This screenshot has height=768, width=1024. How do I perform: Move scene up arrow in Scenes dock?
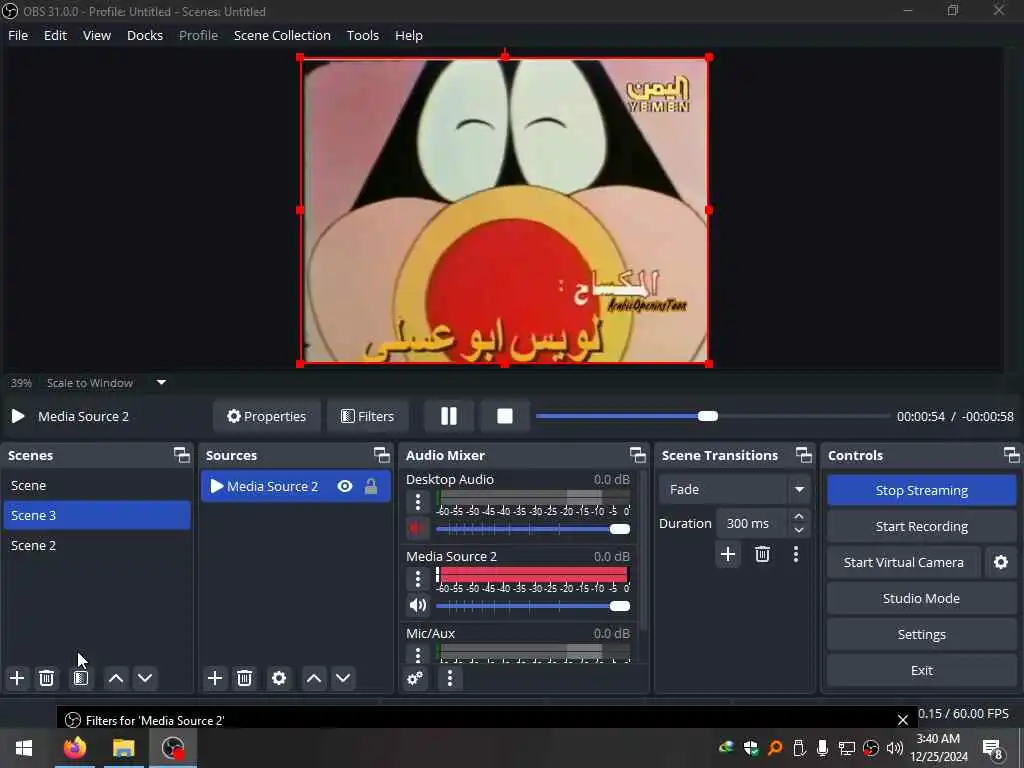click(116, 678)
